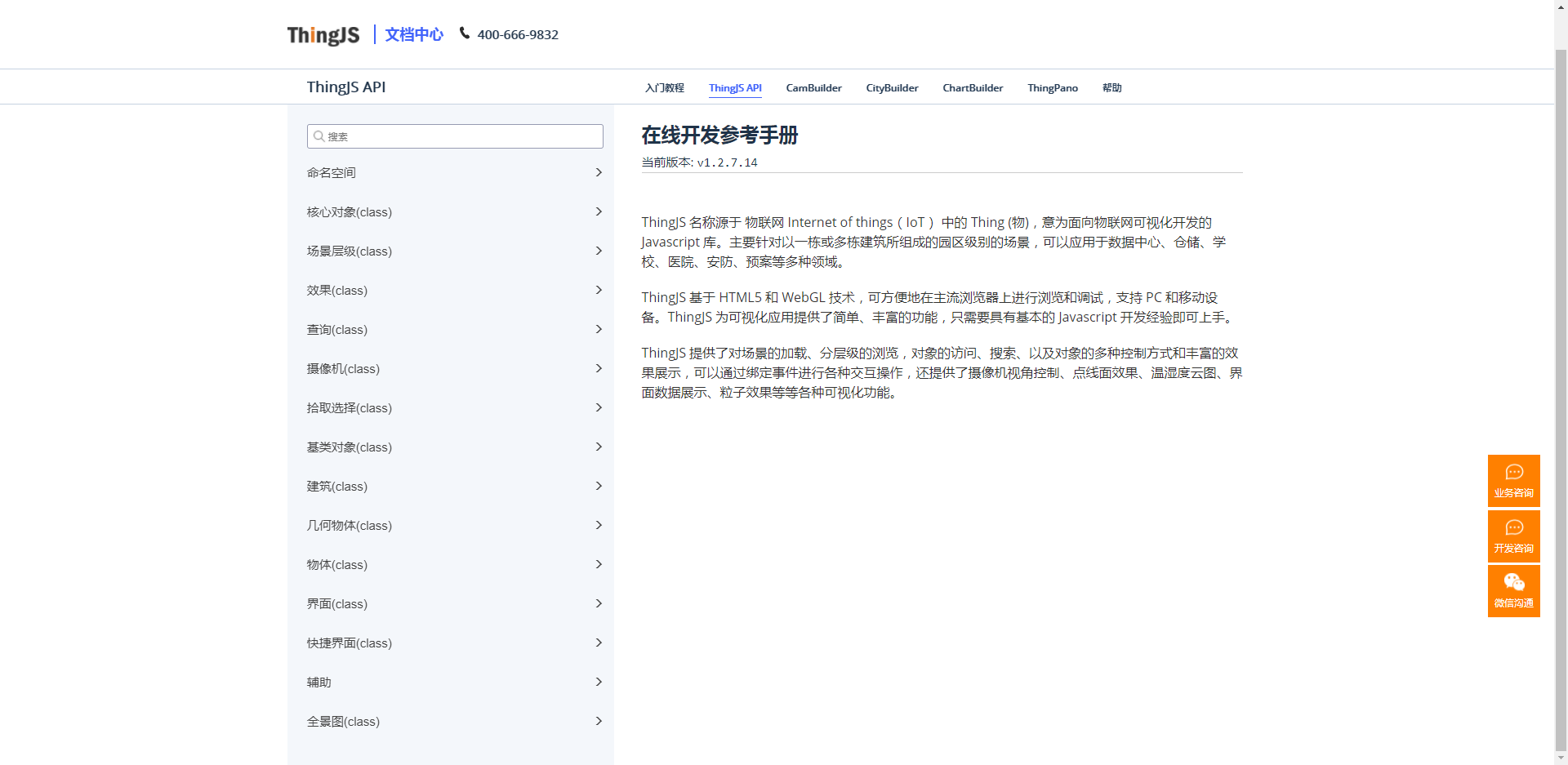The width and height of the screenshot is (1568, 765).
Task: Expand chevron for 快捷界面(class)
Action: 599,643
